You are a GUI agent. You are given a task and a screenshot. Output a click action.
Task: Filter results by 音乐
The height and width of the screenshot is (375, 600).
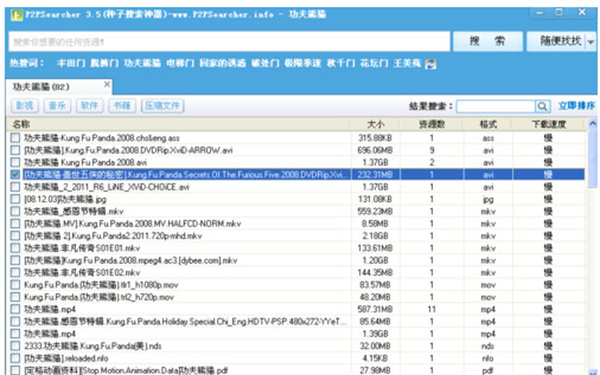point(57,106)
